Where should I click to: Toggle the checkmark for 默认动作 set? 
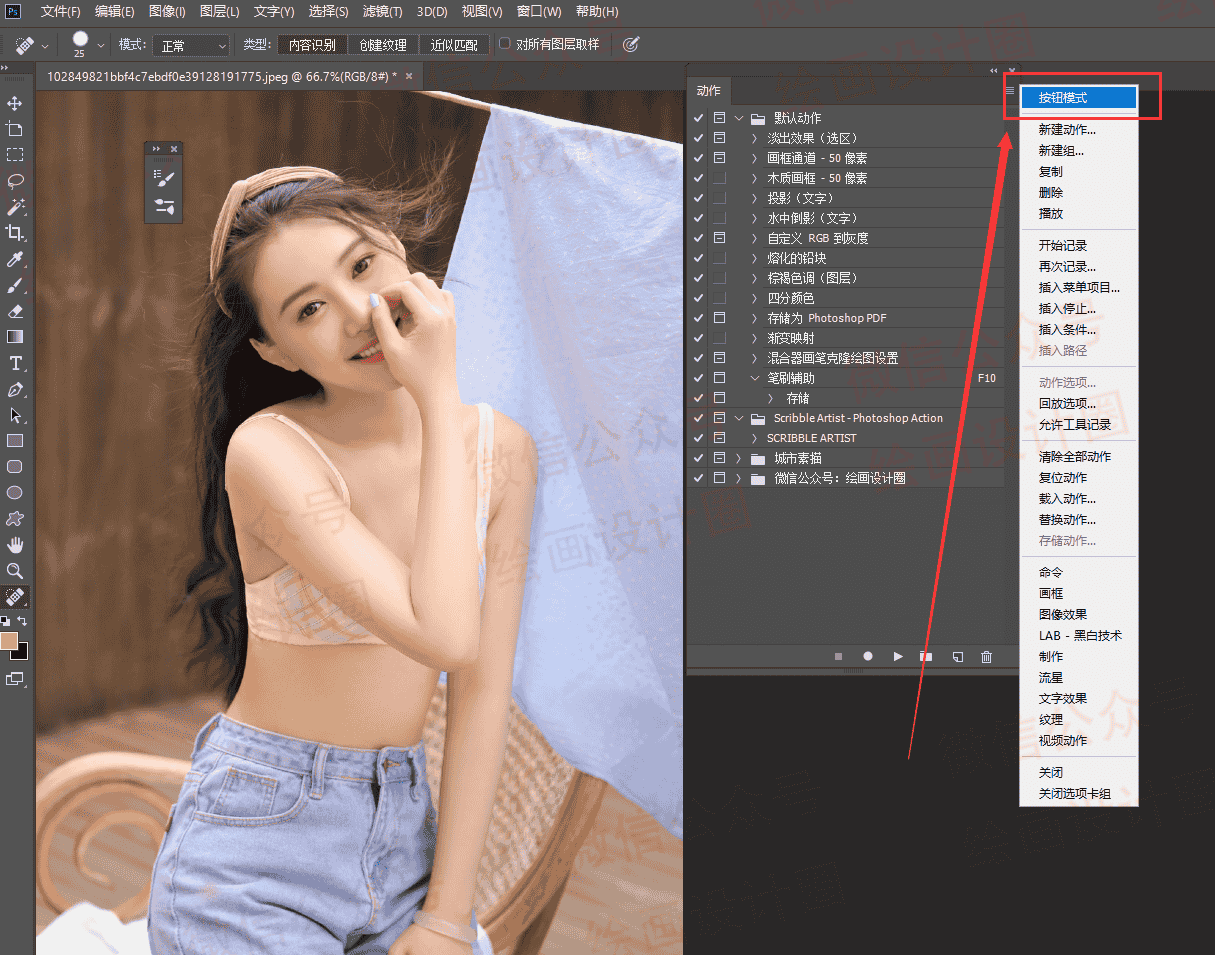pyautogui.click(x=699, y=118)
